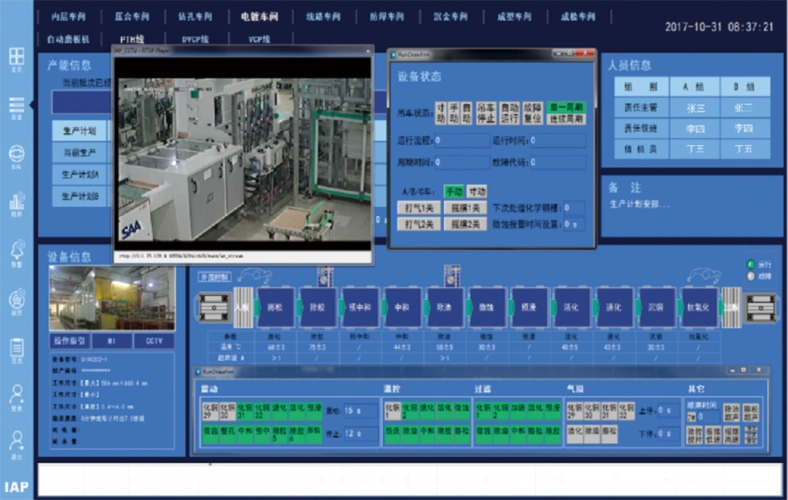Click the alarm bell icon in sidebar
The width and height of the screenshot is (788, 500).
16,250
